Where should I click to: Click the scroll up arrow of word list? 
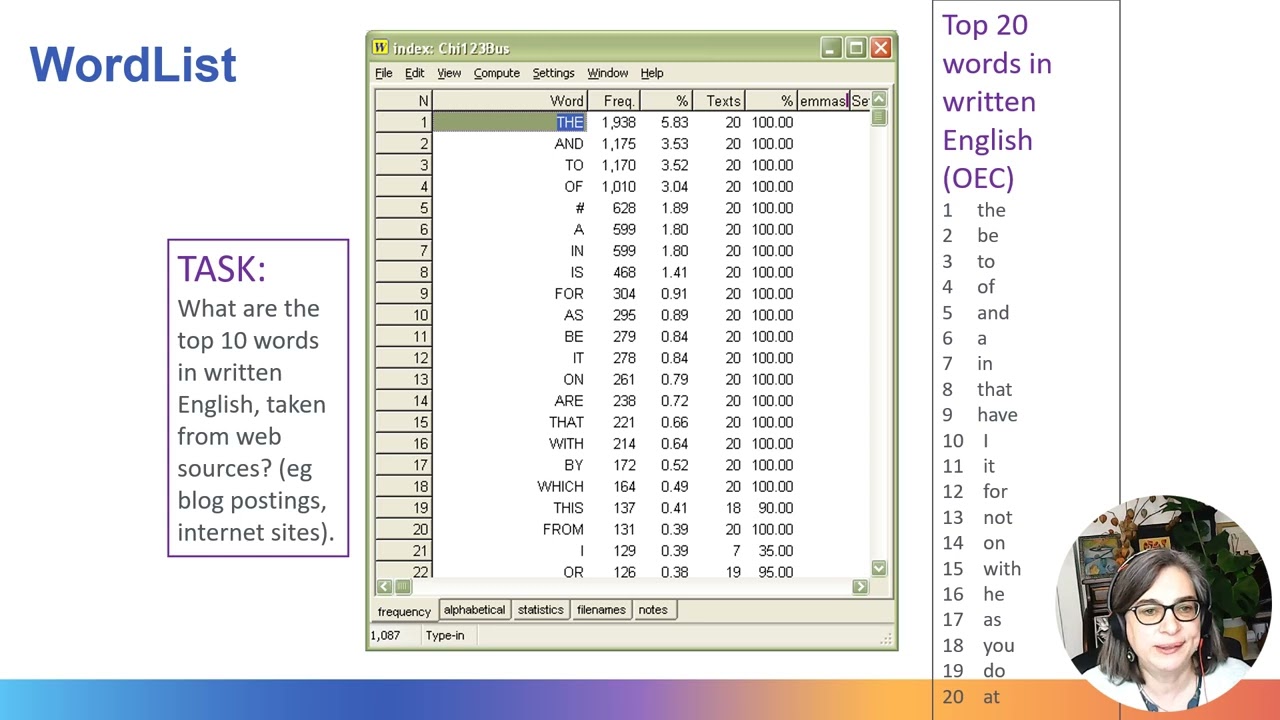pyautogui.click(x=878, y=99)
